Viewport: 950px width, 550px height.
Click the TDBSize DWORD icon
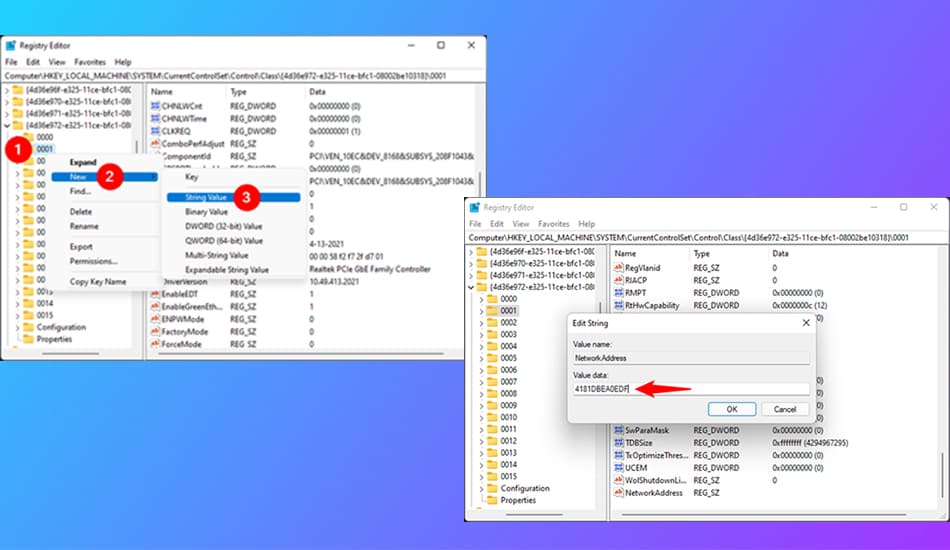[x=619, y=443]
